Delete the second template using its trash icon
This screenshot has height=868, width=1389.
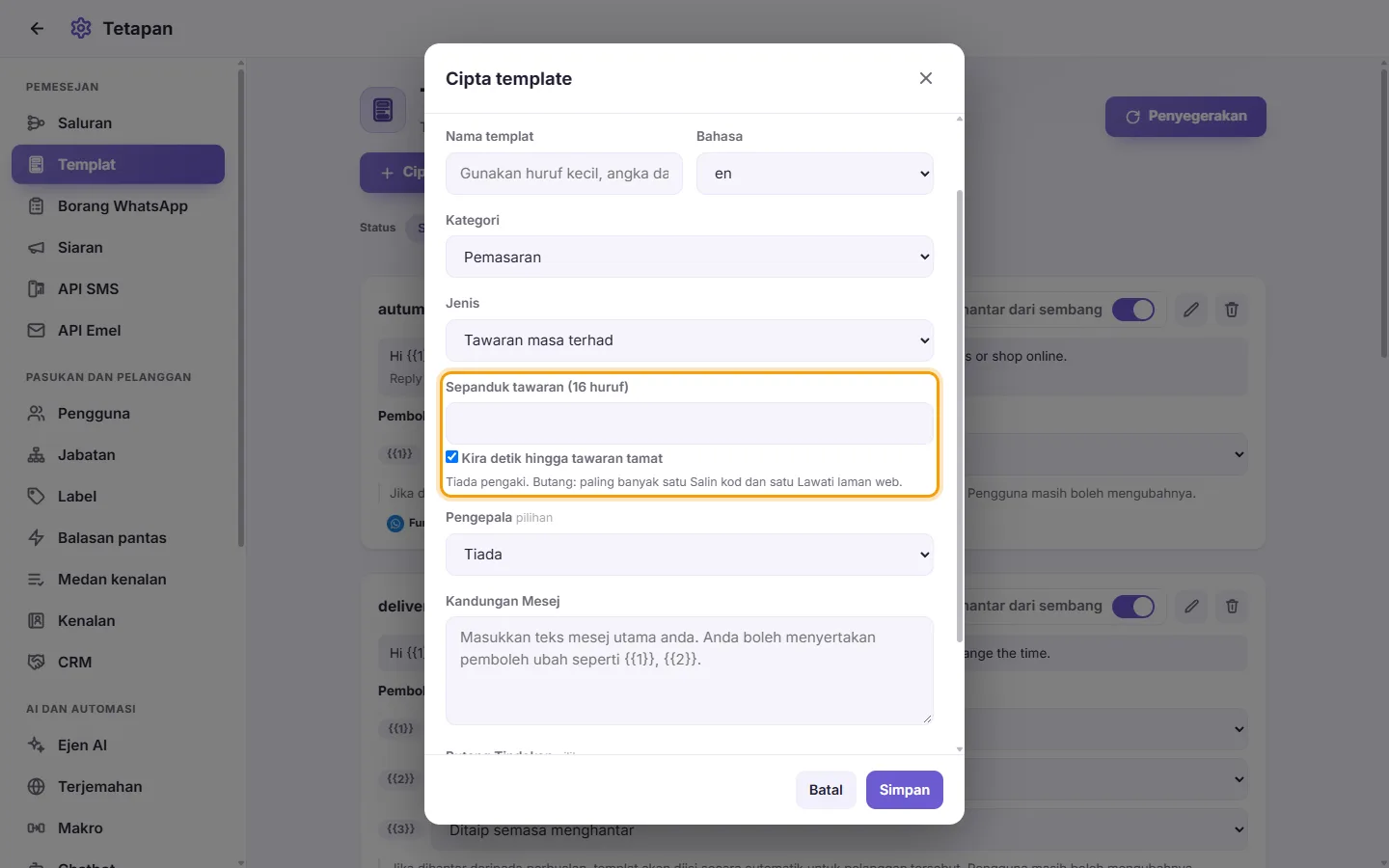coord(1232,607)
